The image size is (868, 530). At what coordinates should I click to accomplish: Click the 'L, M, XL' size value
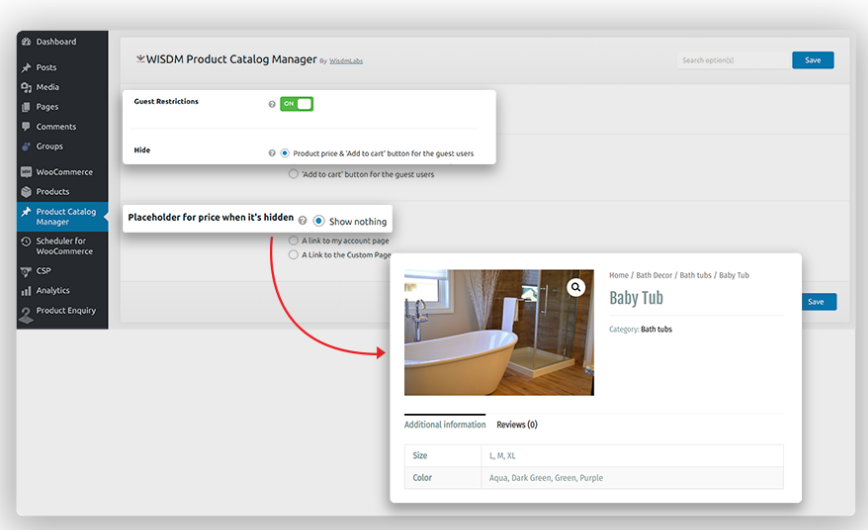coord(502,456)
